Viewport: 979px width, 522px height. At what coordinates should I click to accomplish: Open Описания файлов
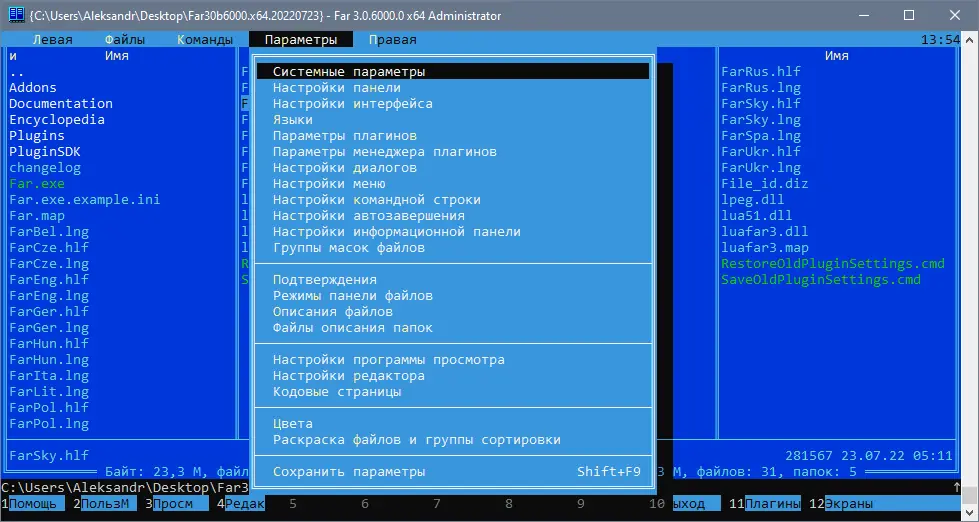[453, 312]
